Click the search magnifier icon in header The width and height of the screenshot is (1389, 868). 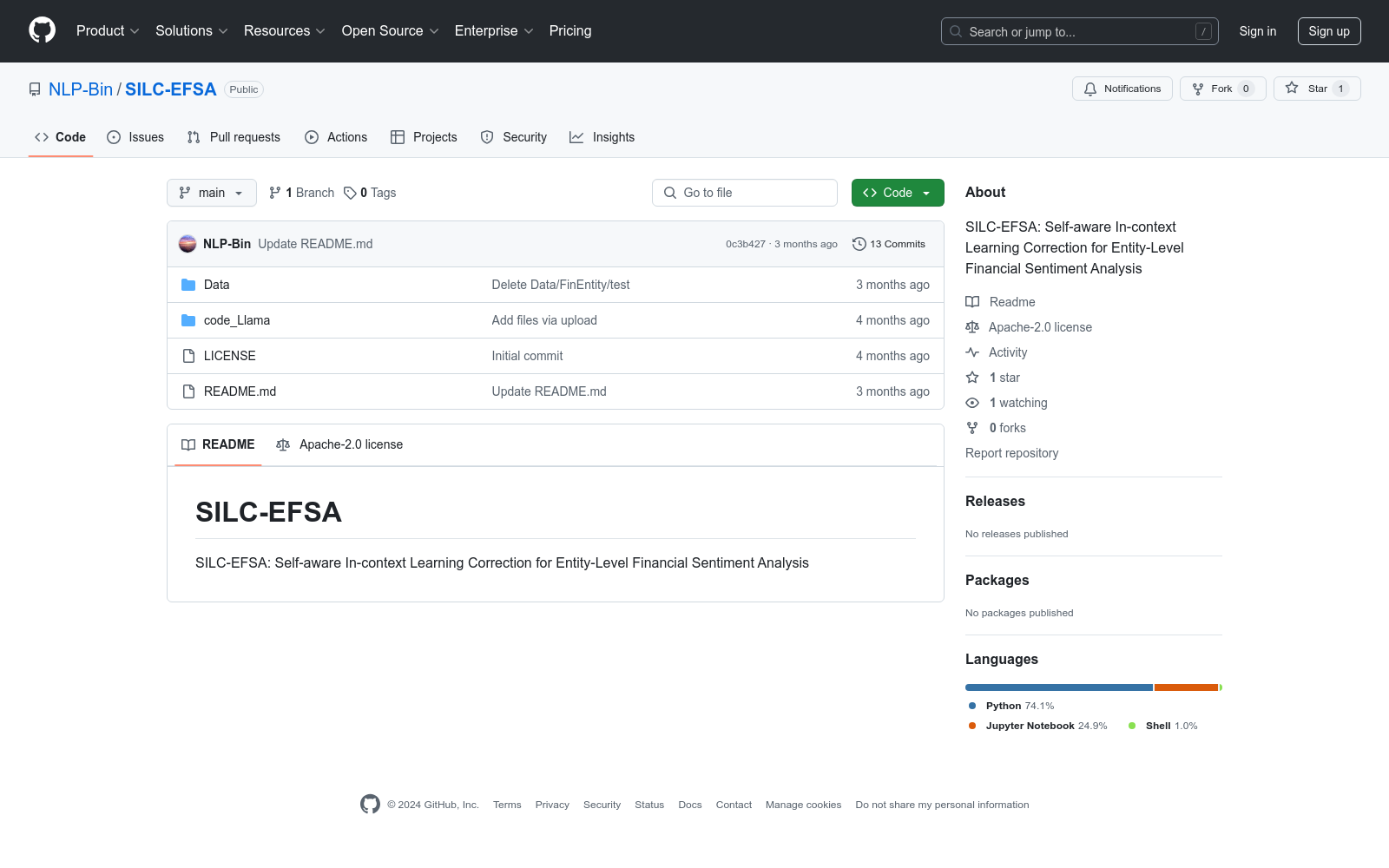click(x=956, y=31)
